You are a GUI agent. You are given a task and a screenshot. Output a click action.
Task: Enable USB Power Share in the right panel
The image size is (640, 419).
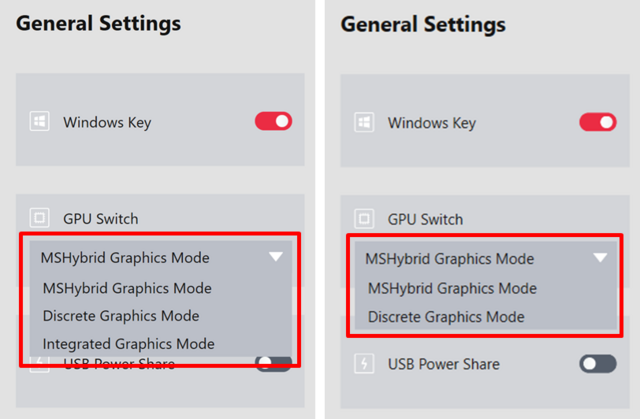[598, 364]
